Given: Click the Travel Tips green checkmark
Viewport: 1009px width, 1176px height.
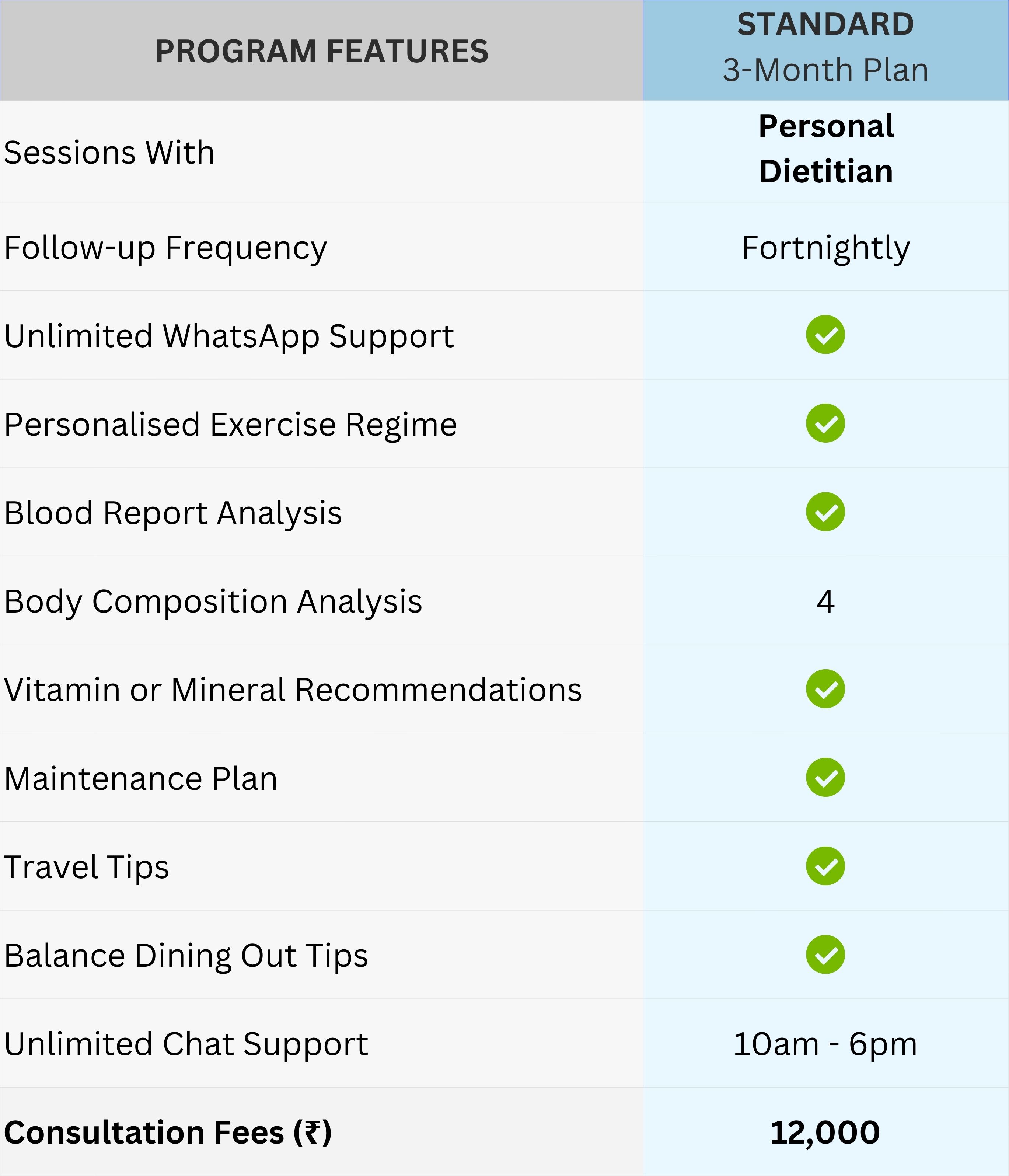Looking at the screenshot, I should [825, 866].
